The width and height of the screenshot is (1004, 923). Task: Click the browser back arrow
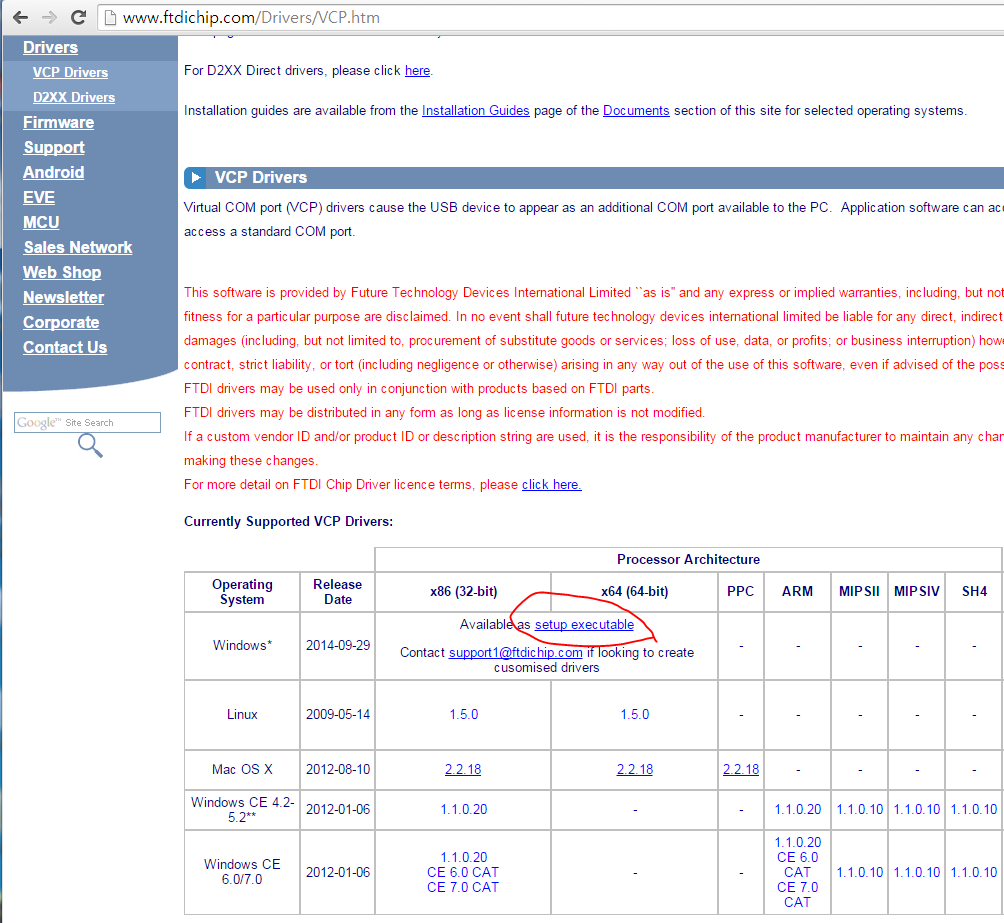(20, 17)
